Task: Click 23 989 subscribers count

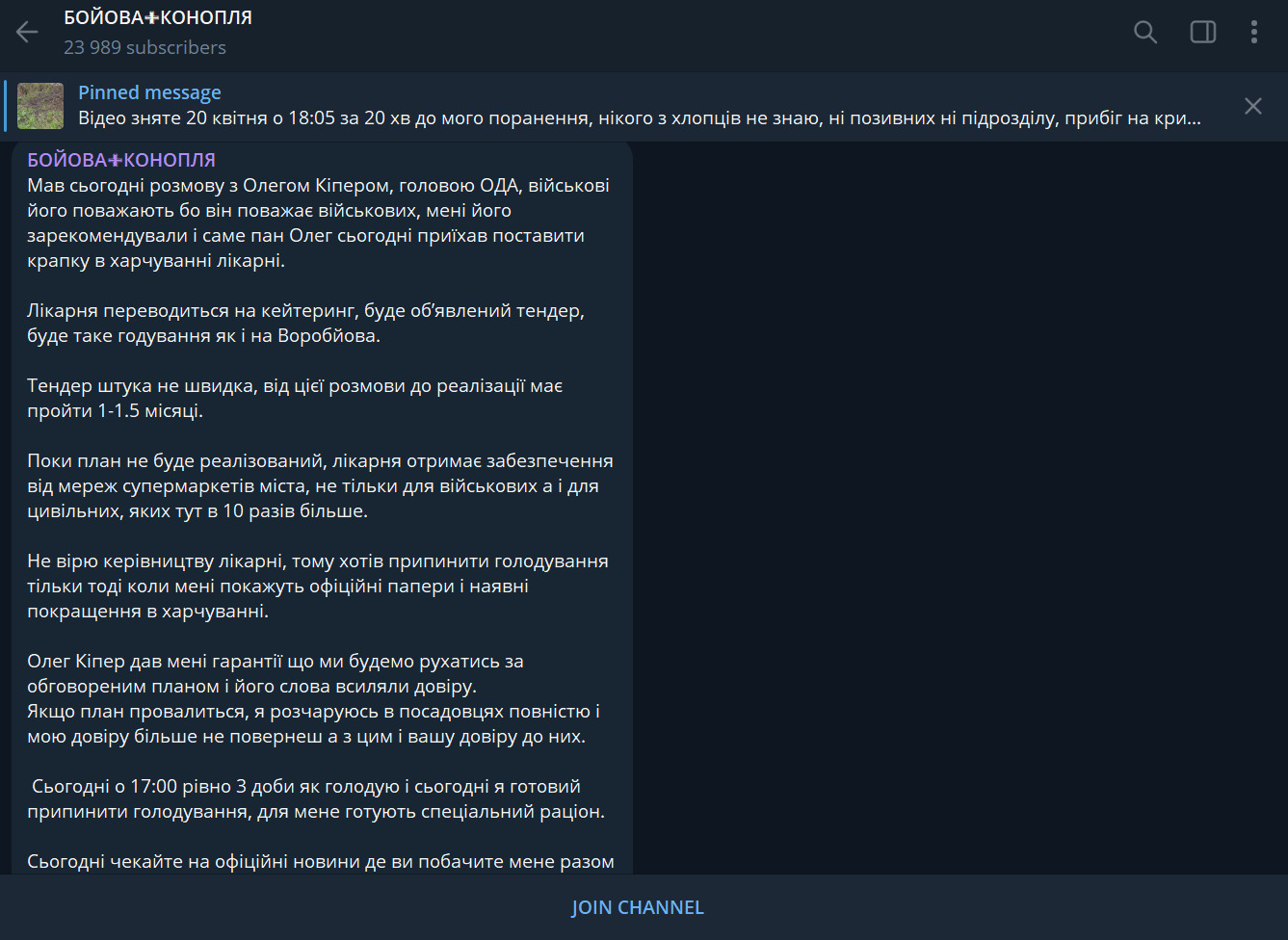Action: (145, 47)
